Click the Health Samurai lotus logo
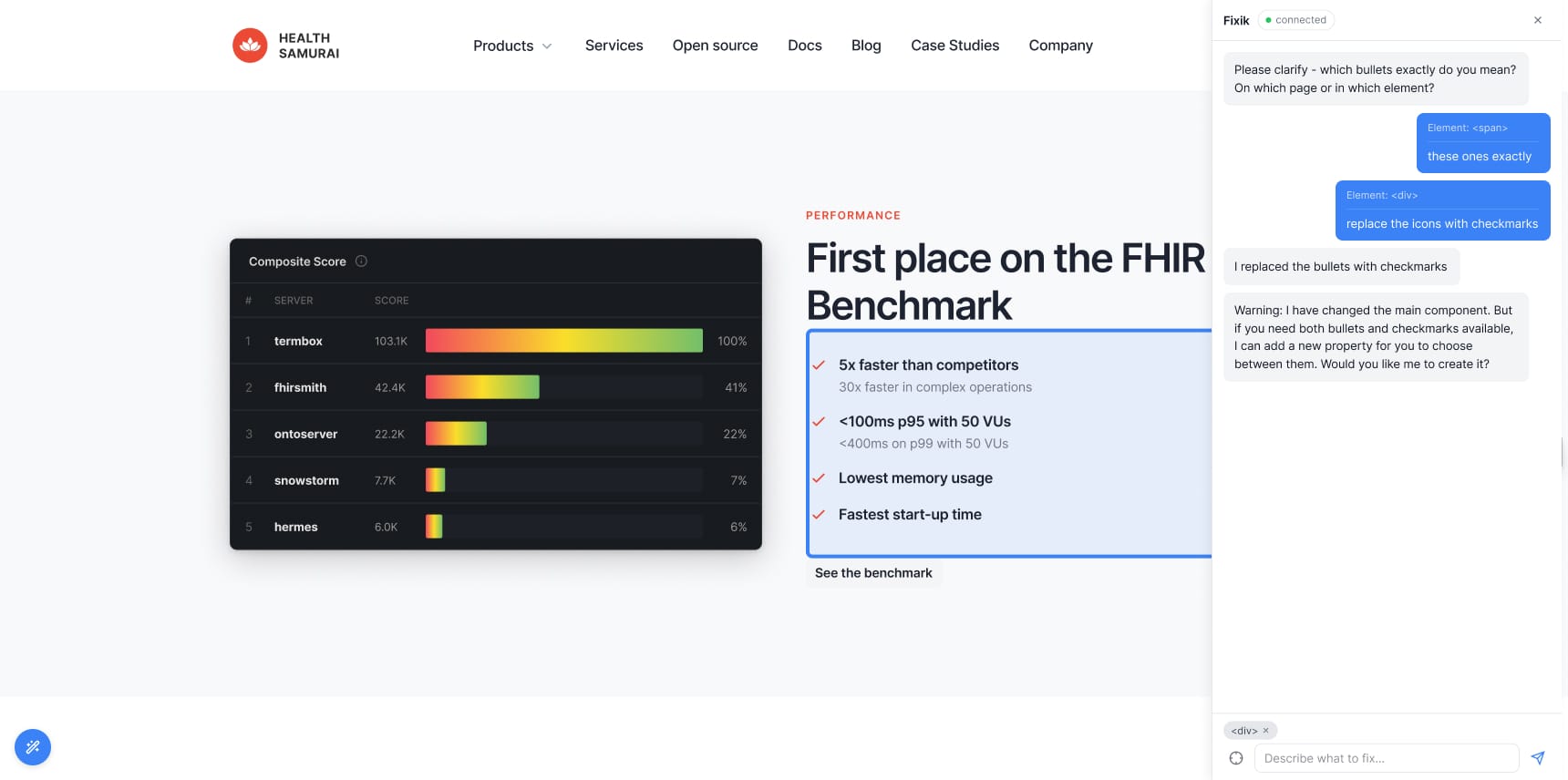This screenshot has height=780, width=1568. pos(250,46)
